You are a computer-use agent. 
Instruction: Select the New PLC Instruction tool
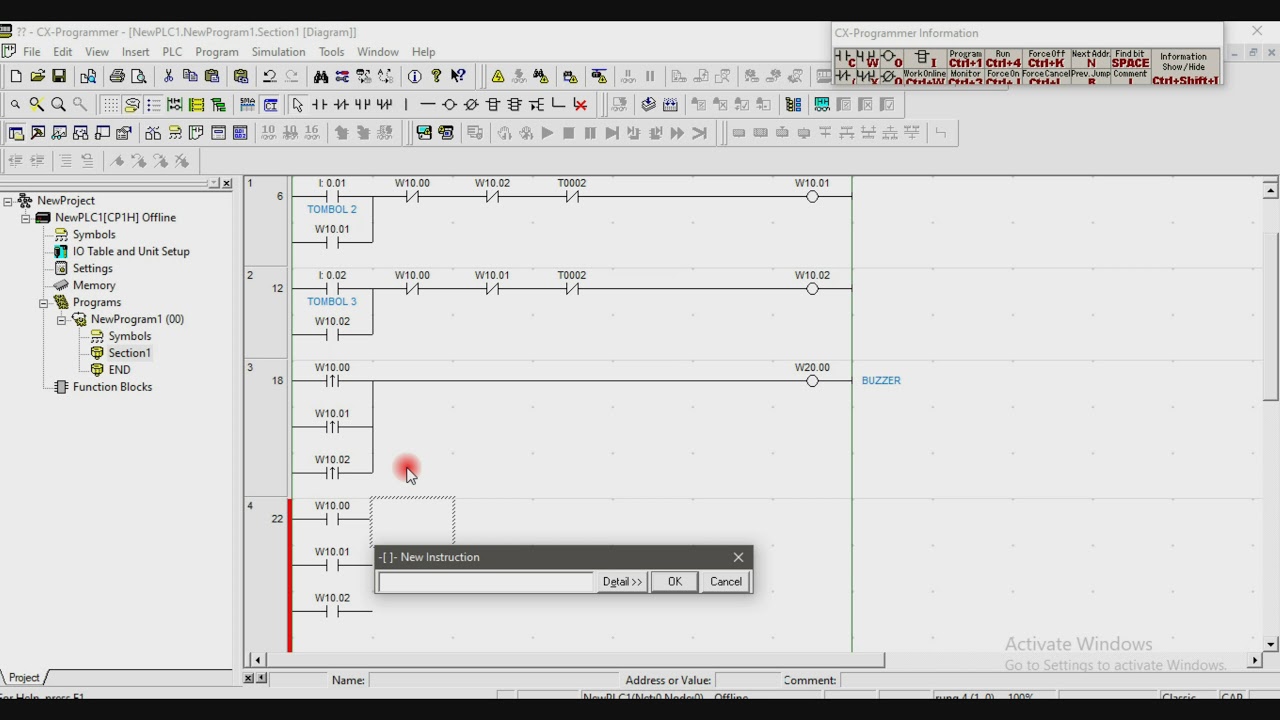[x=493, y=104]
